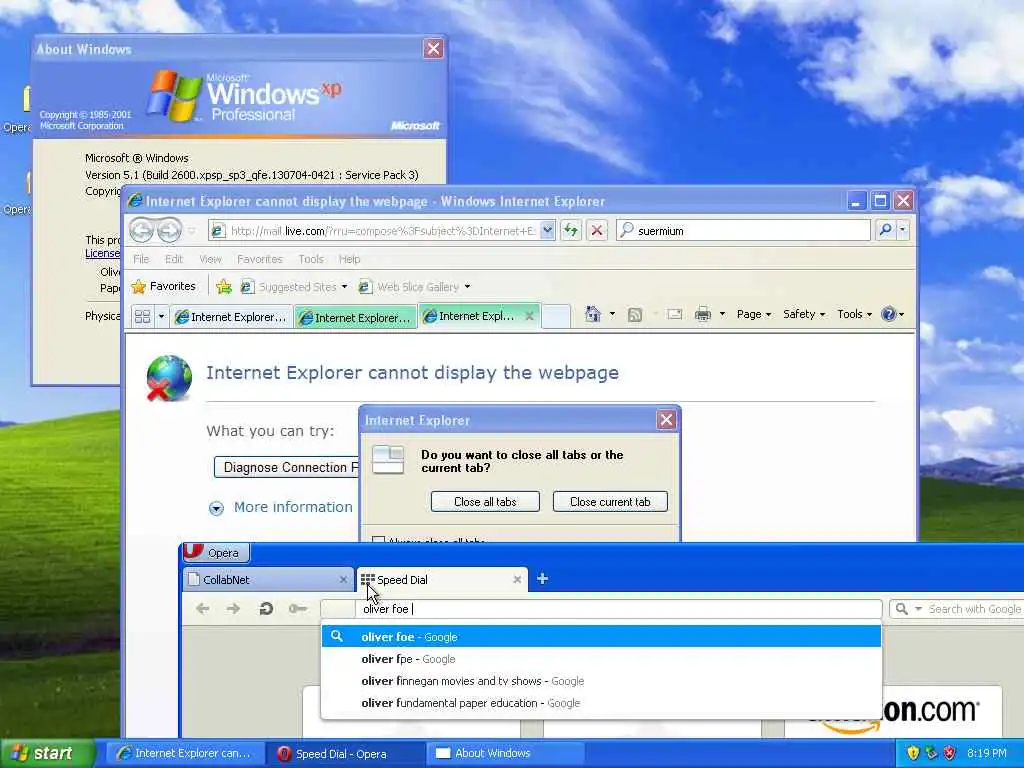This screenshot has width=1024, height=768.
Task: Click the red shield tray icon
Action: click(950, 753)
